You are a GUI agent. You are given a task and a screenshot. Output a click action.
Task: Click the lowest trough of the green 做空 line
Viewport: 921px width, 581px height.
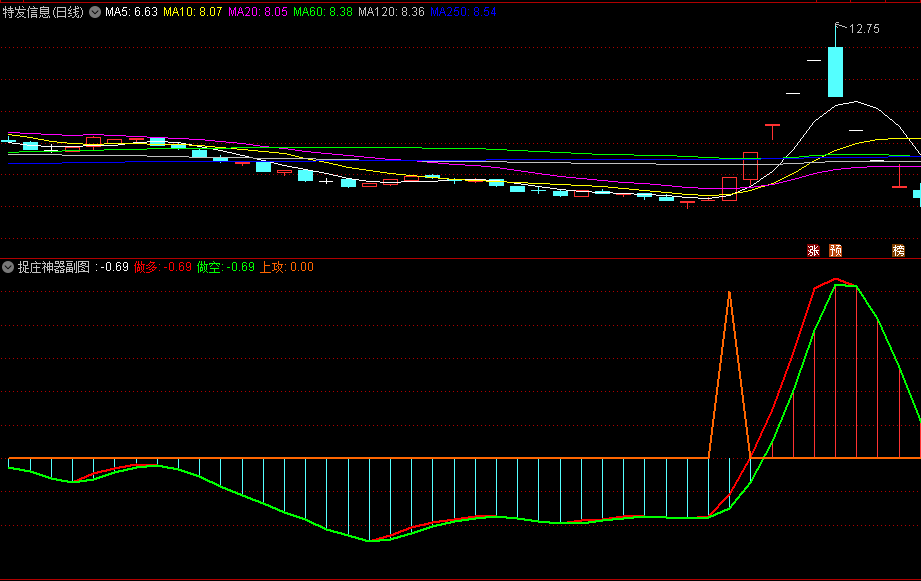pyautogui.click(x=370, y=541)
